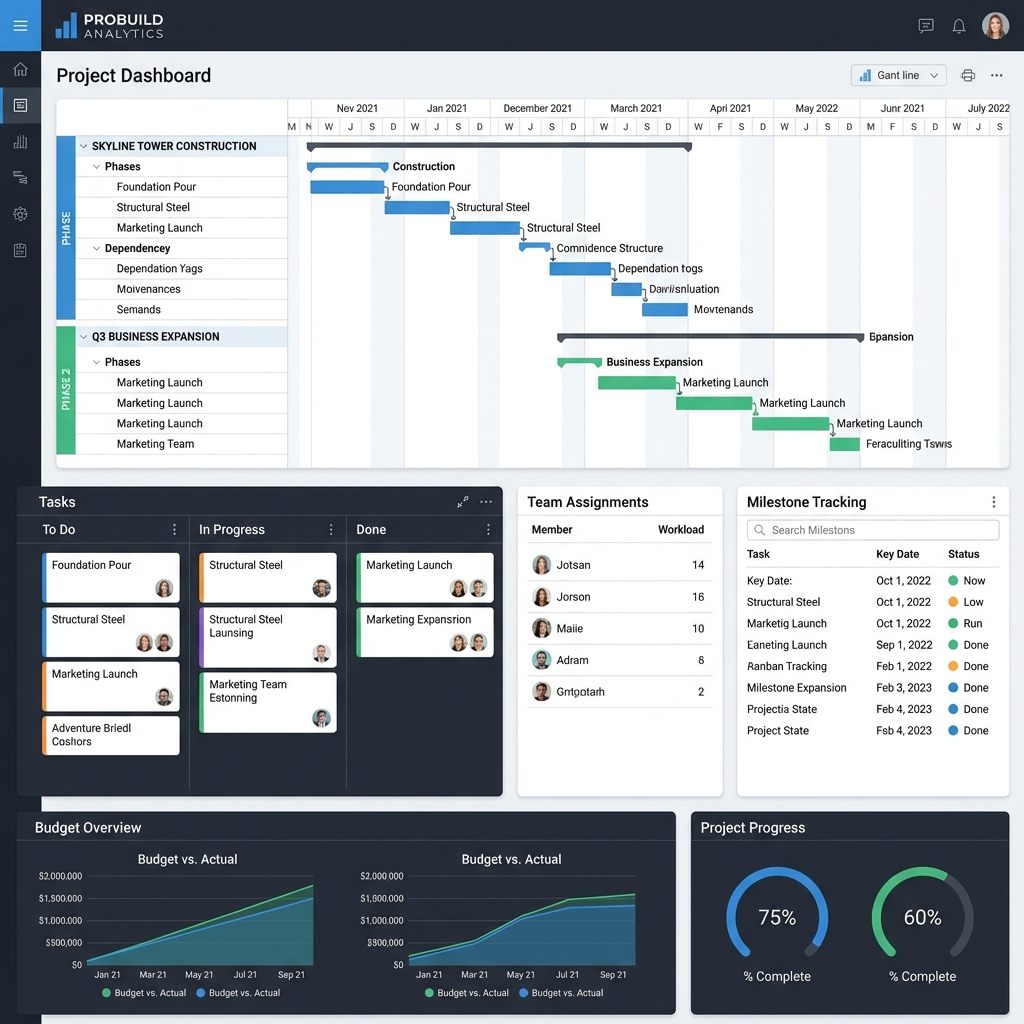Select the workflow icon in the sidebar
Image resolution: width=1024 pixels, height=1024 pixels.
click(x=20, y=177)
